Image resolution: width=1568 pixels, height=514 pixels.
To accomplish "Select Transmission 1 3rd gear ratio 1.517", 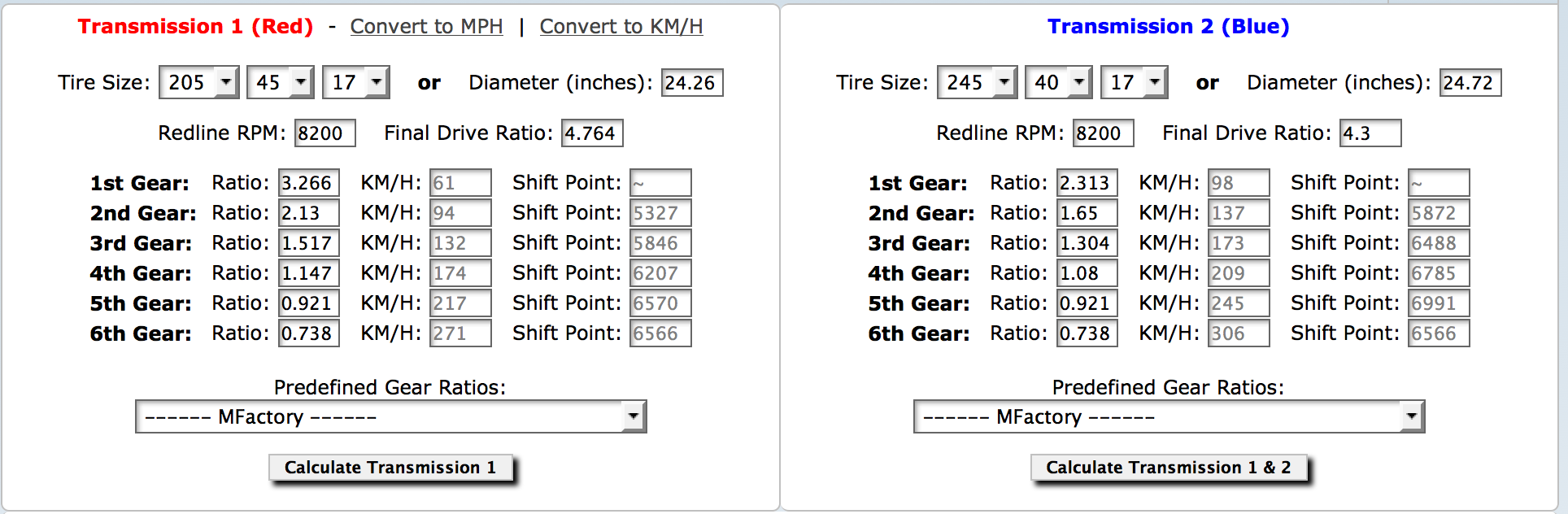I will pos(309,243).
